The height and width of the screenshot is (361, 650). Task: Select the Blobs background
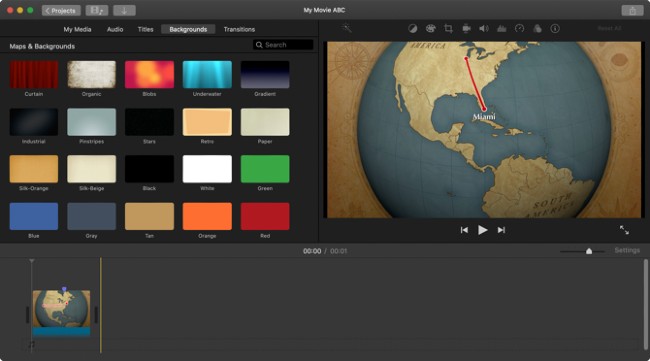[x=149, y=75]
